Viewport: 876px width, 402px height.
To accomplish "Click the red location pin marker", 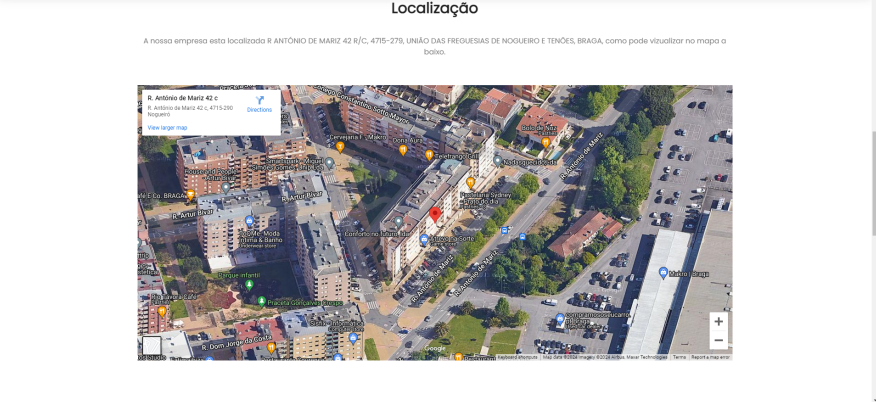I will (435, 214).
